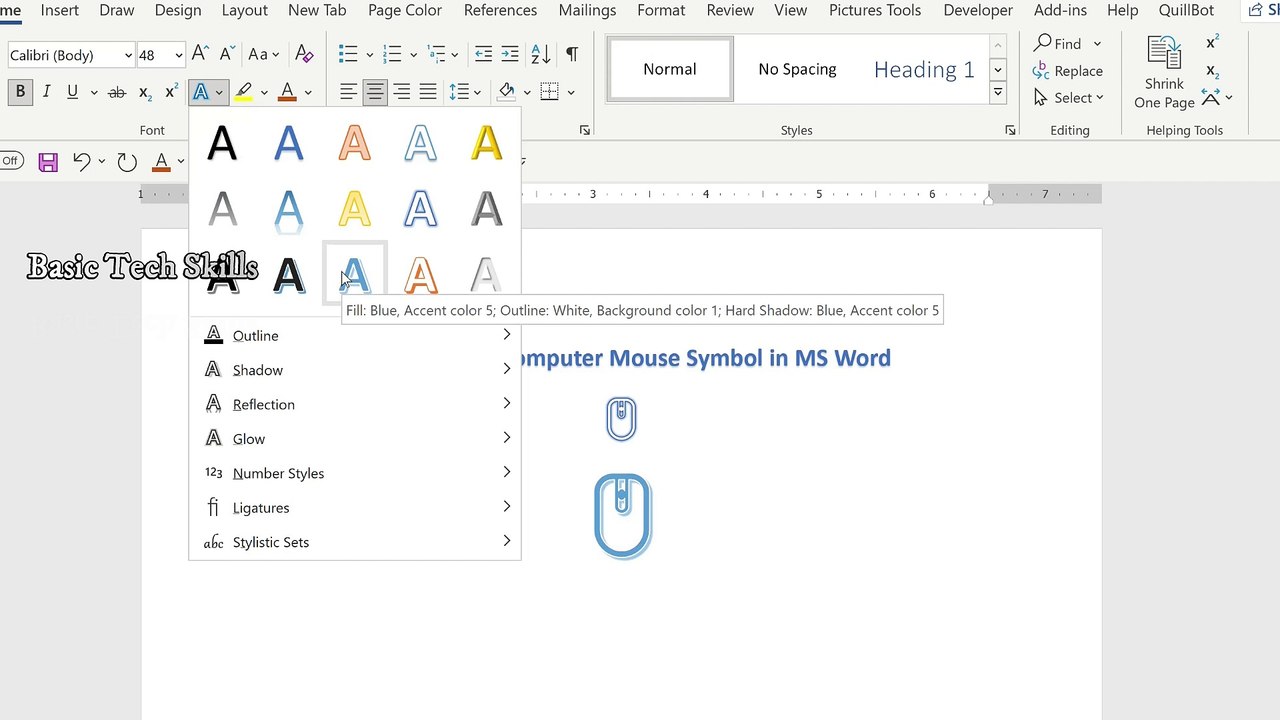Click the Replace button
The height and width of the screenshot is (720, 1280).
(1068, 71)
